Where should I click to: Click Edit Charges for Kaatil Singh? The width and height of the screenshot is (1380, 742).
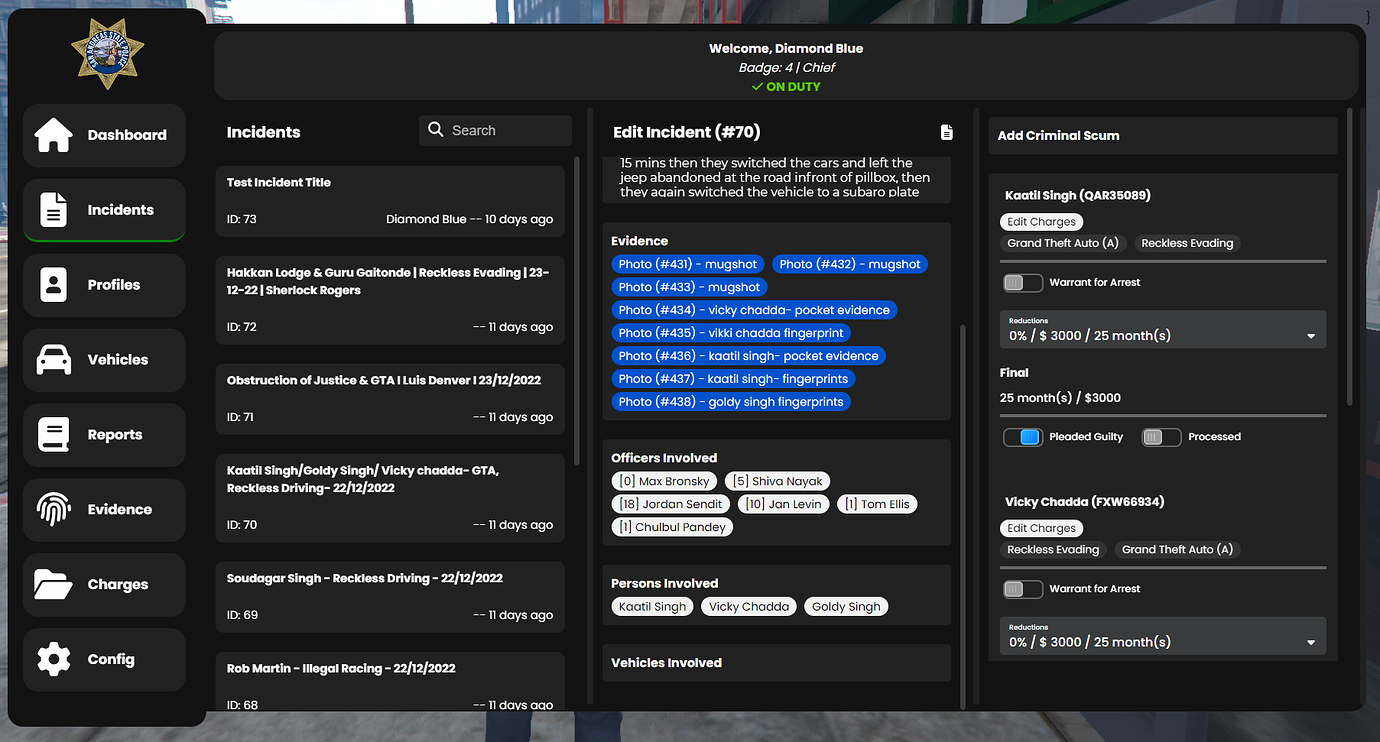(x=1041, y=221)
